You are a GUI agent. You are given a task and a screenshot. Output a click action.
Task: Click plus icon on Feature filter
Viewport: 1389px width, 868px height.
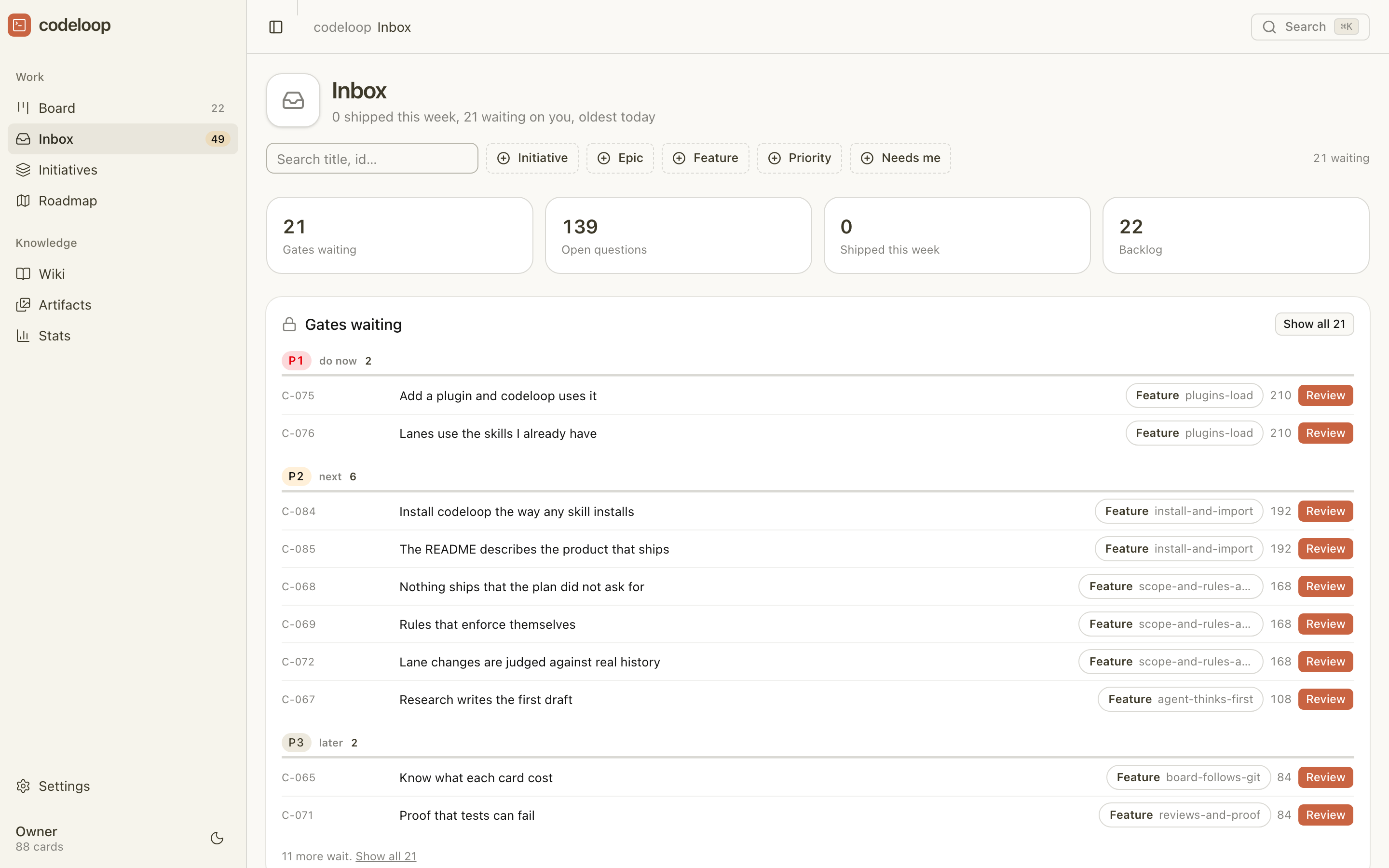[679, 158]
